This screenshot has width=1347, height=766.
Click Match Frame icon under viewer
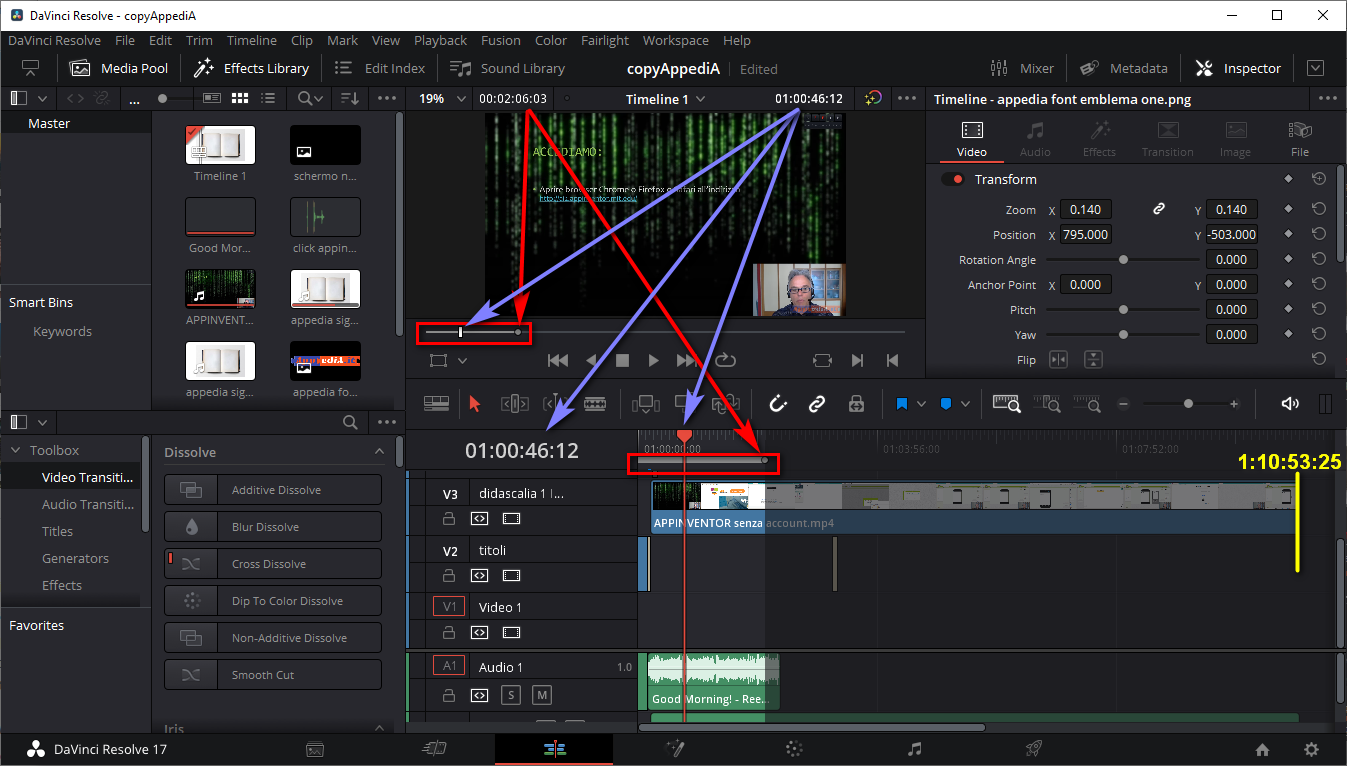click(822, 360)
